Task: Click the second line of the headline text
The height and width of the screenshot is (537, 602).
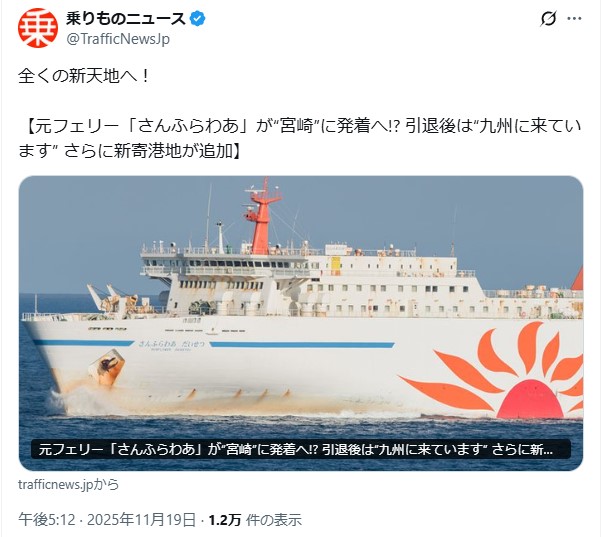Action: click(129, 151)
